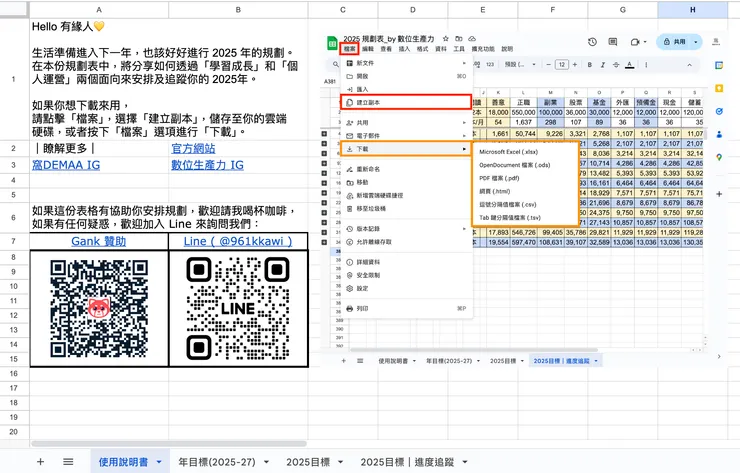
Task: Click PDF 檔案 (.pdf) in the embedded screenshot
Action: click(499, 178)
